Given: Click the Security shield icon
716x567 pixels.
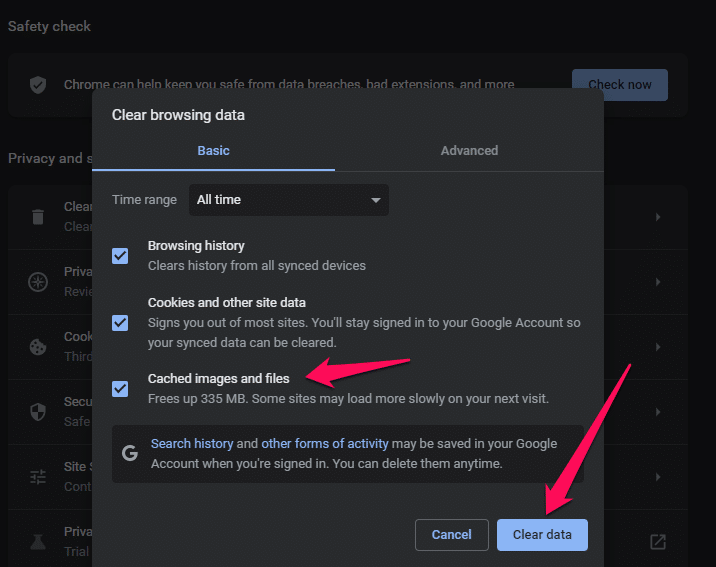Looking at the screenshot, I should pos(38,412).
